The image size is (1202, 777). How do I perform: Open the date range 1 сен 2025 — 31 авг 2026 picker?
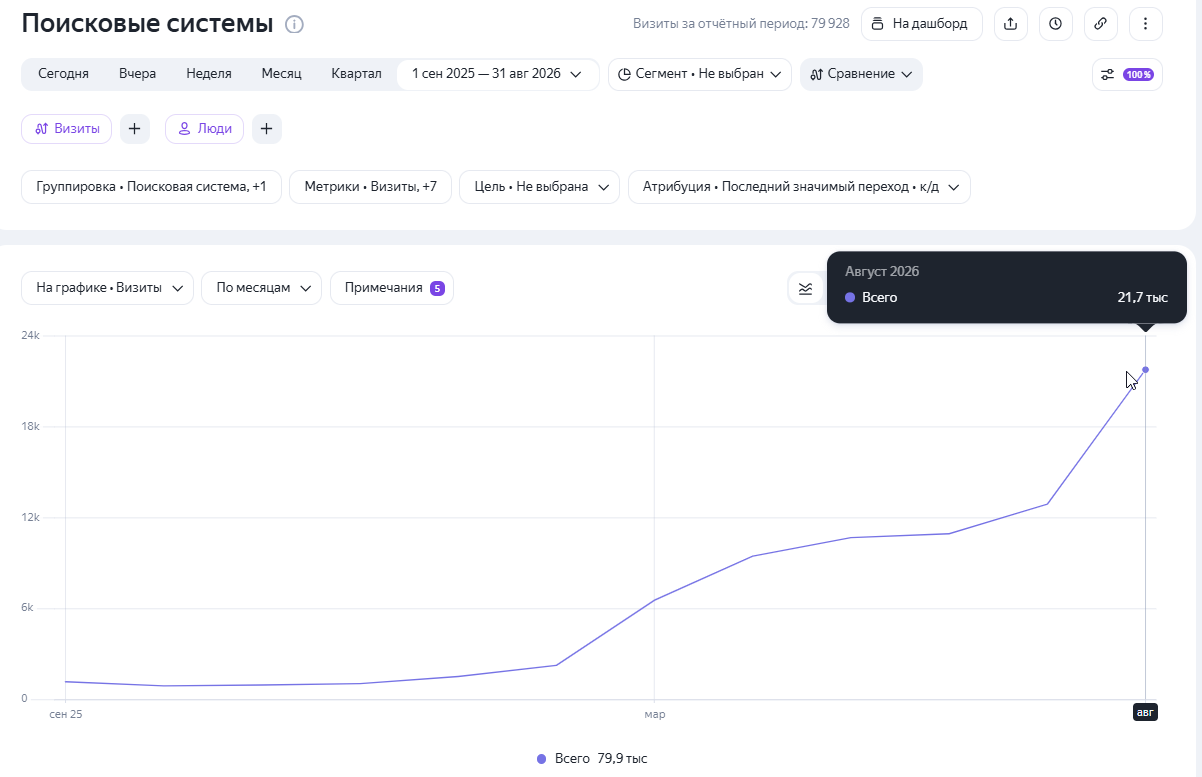(x=498, y=74)
